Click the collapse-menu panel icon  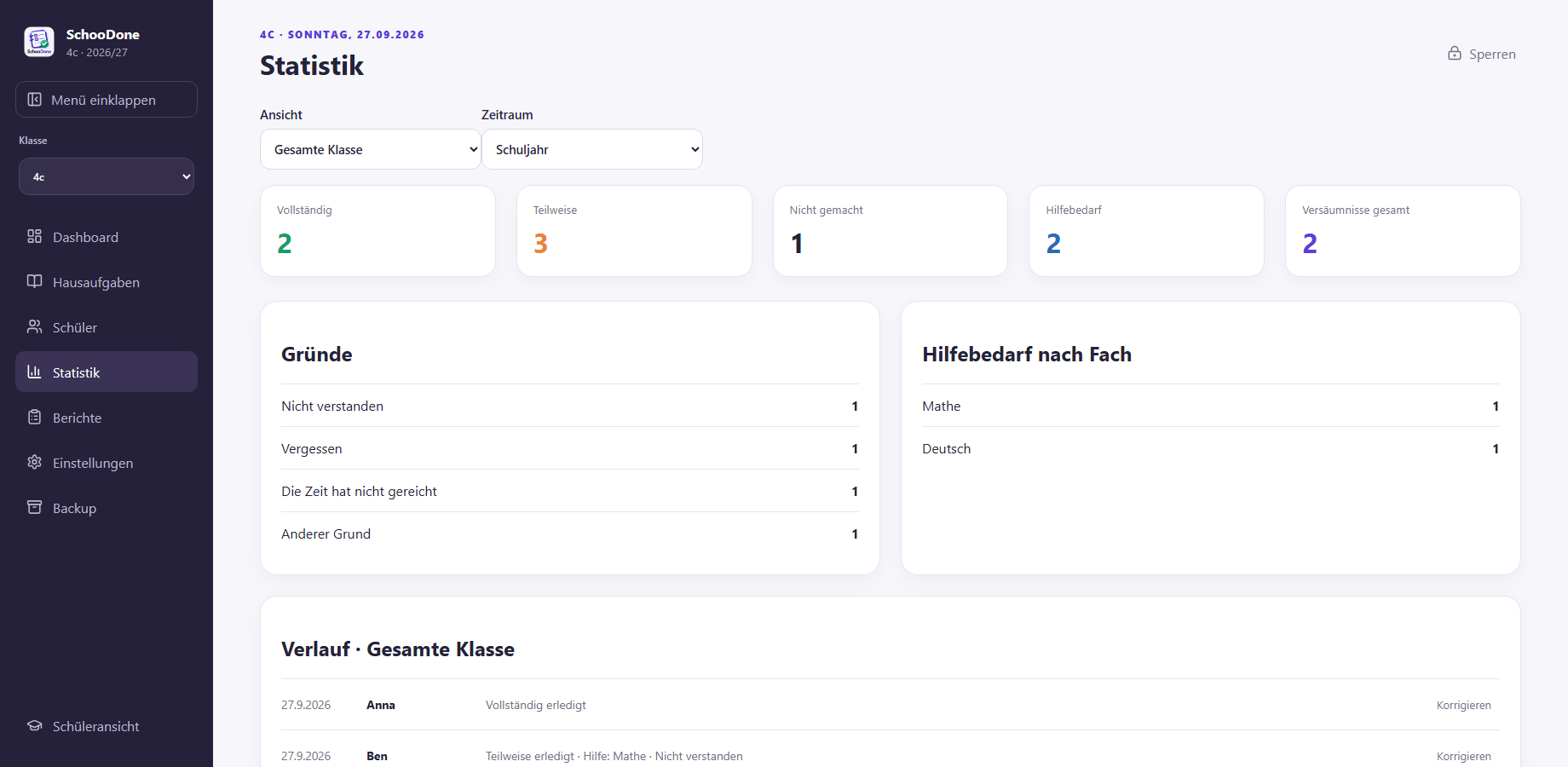[35, 100]
